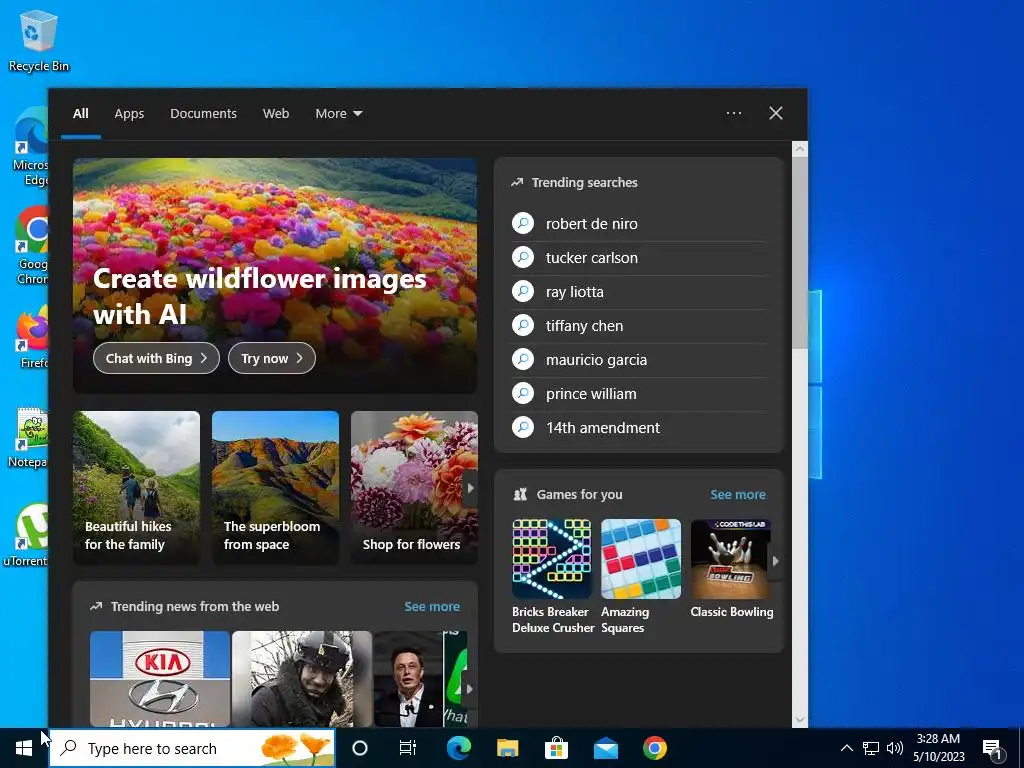Screen dimensions: 1024x768
Task: Click the Type here to search box
Action: [x=193, y=748]
